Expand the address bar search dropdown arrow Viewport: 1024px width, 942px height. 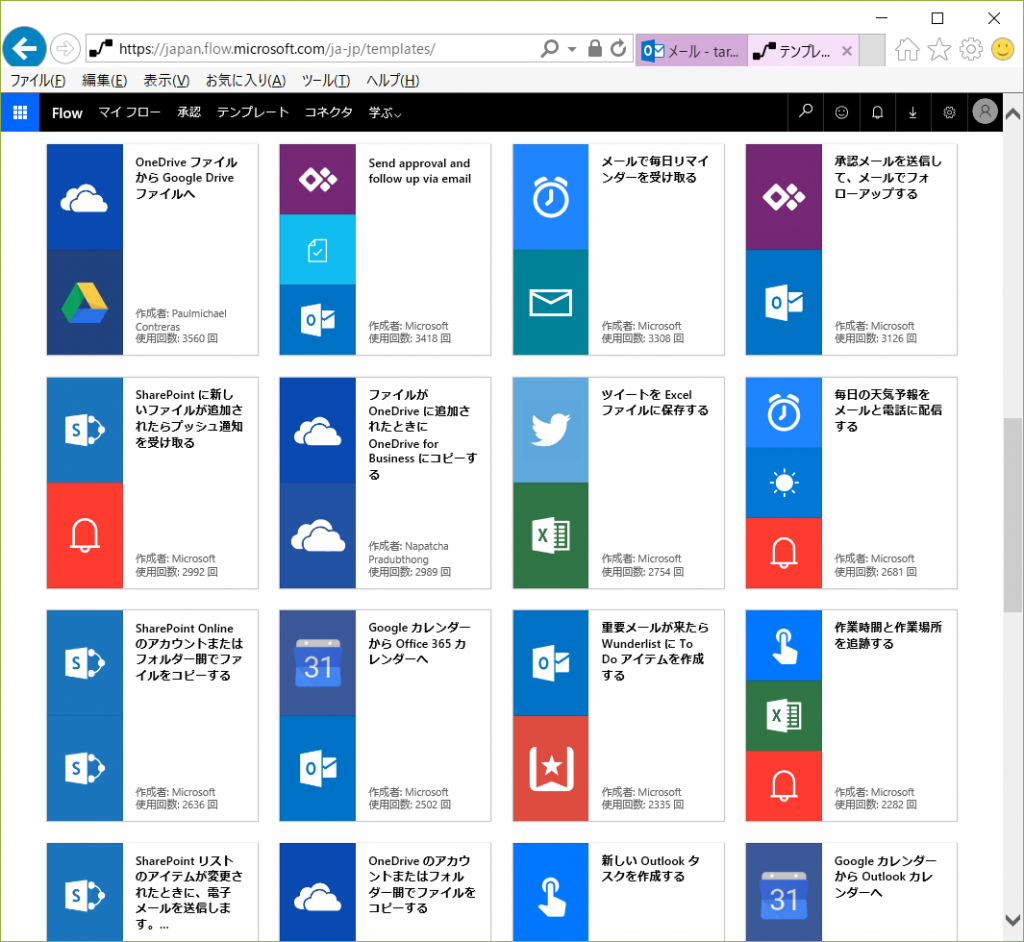click(x=572, y=48)
